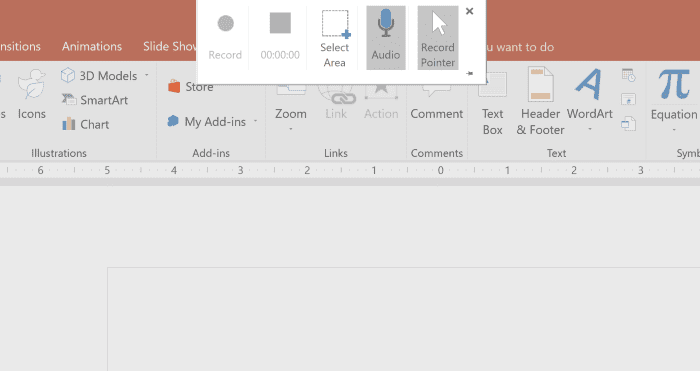Open My Add-ins
The width and height of the screenshot is (700, 371).
click(x=207, y=121)
